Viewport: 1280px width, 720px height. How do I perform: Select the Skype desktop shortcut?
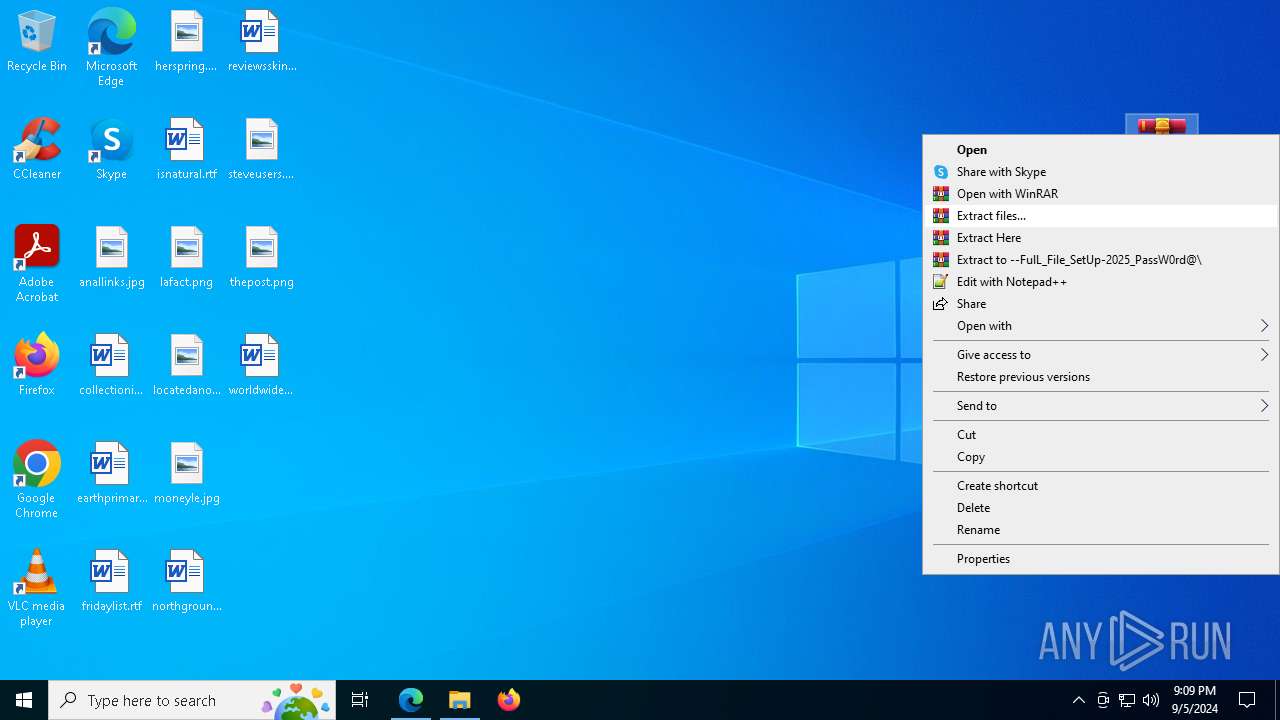tap(111, 150)
